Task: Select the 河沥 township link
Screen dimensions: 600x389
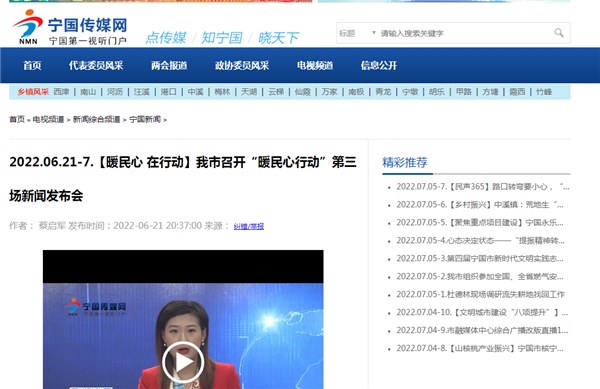Action: coord(115,92)
